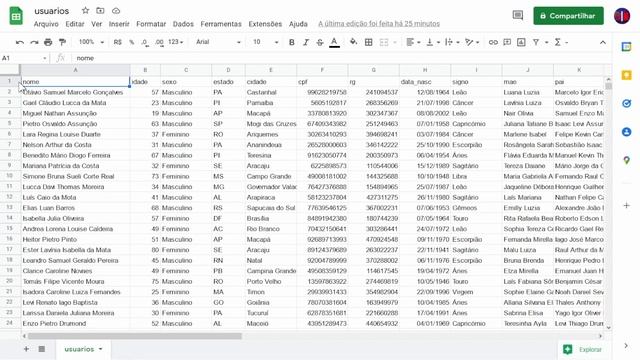
Task: Decrease decimal places
Action: (x=145, y=42)
